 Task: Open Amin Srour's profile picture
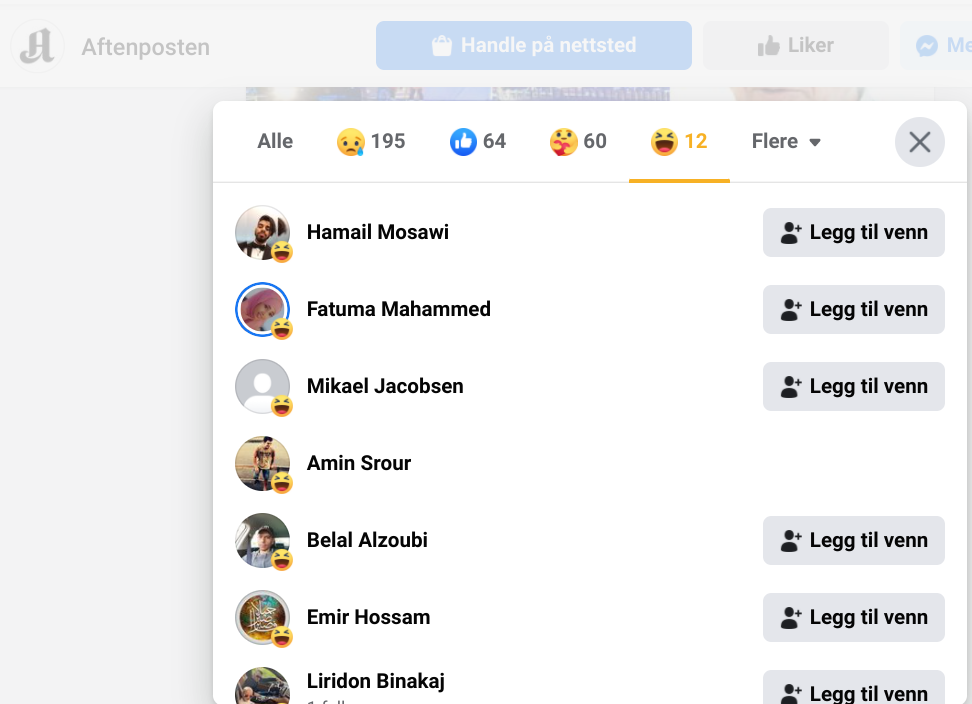262,463
